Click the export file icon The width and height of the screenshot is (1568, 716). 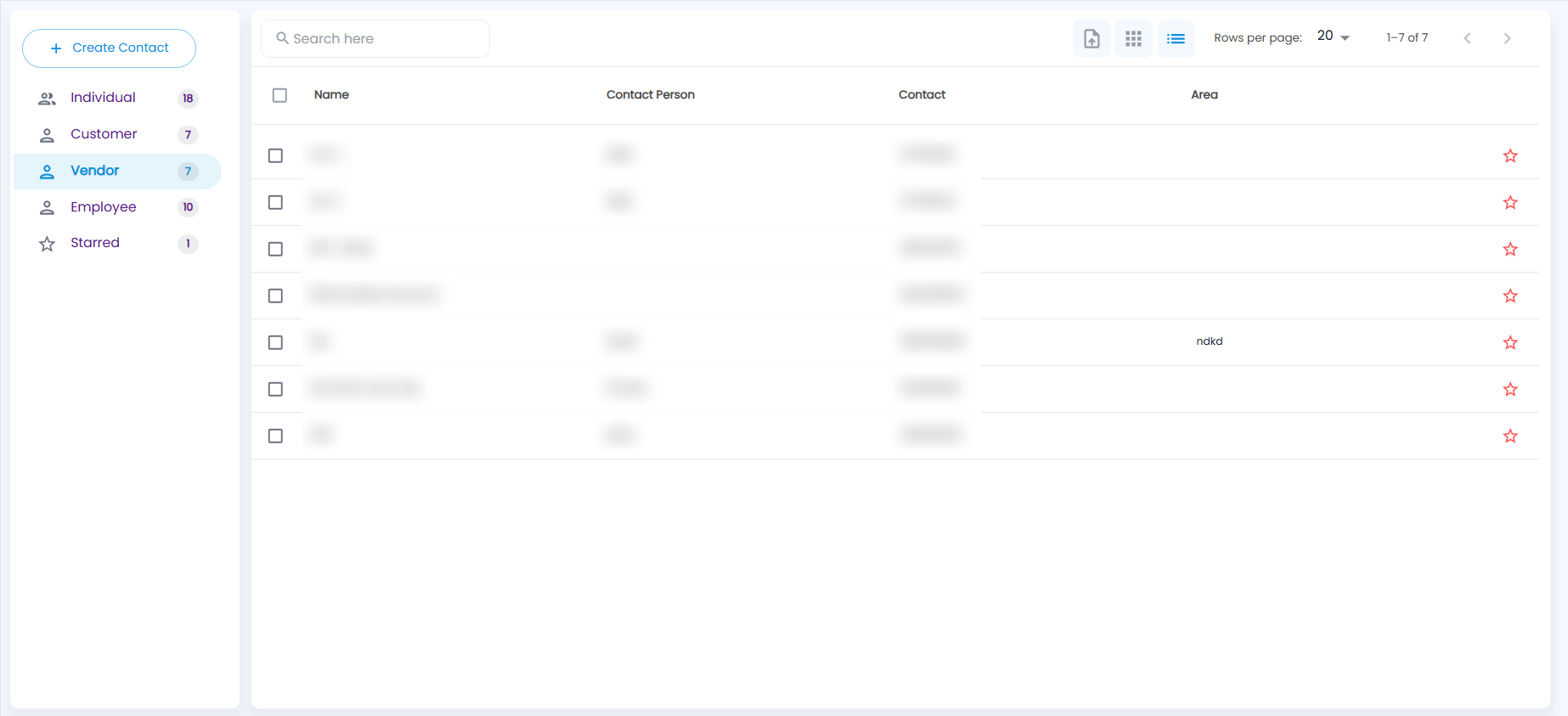(x=1091, y=38)
